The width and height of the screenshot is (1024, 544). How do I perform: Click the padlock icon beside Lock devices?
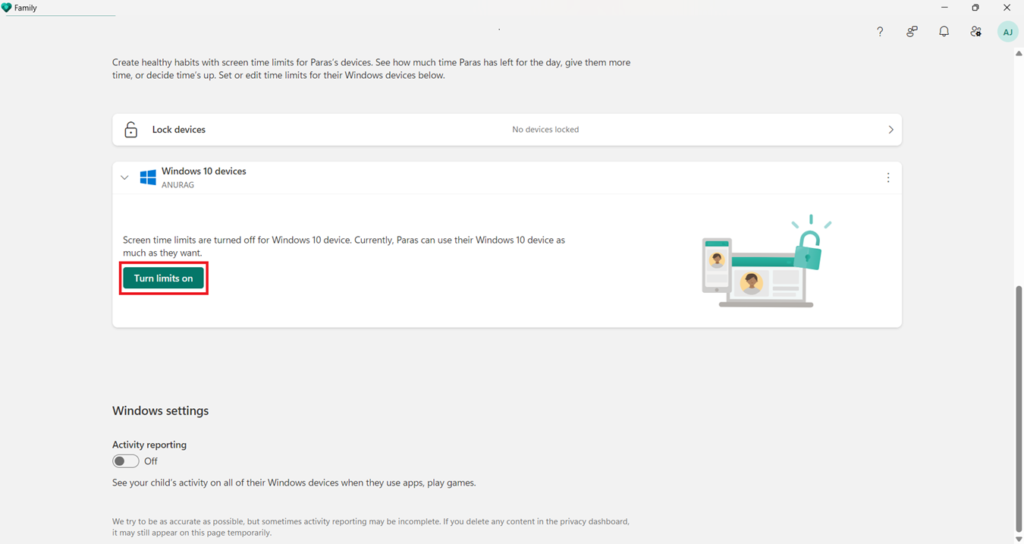click(x=131, y=129)
